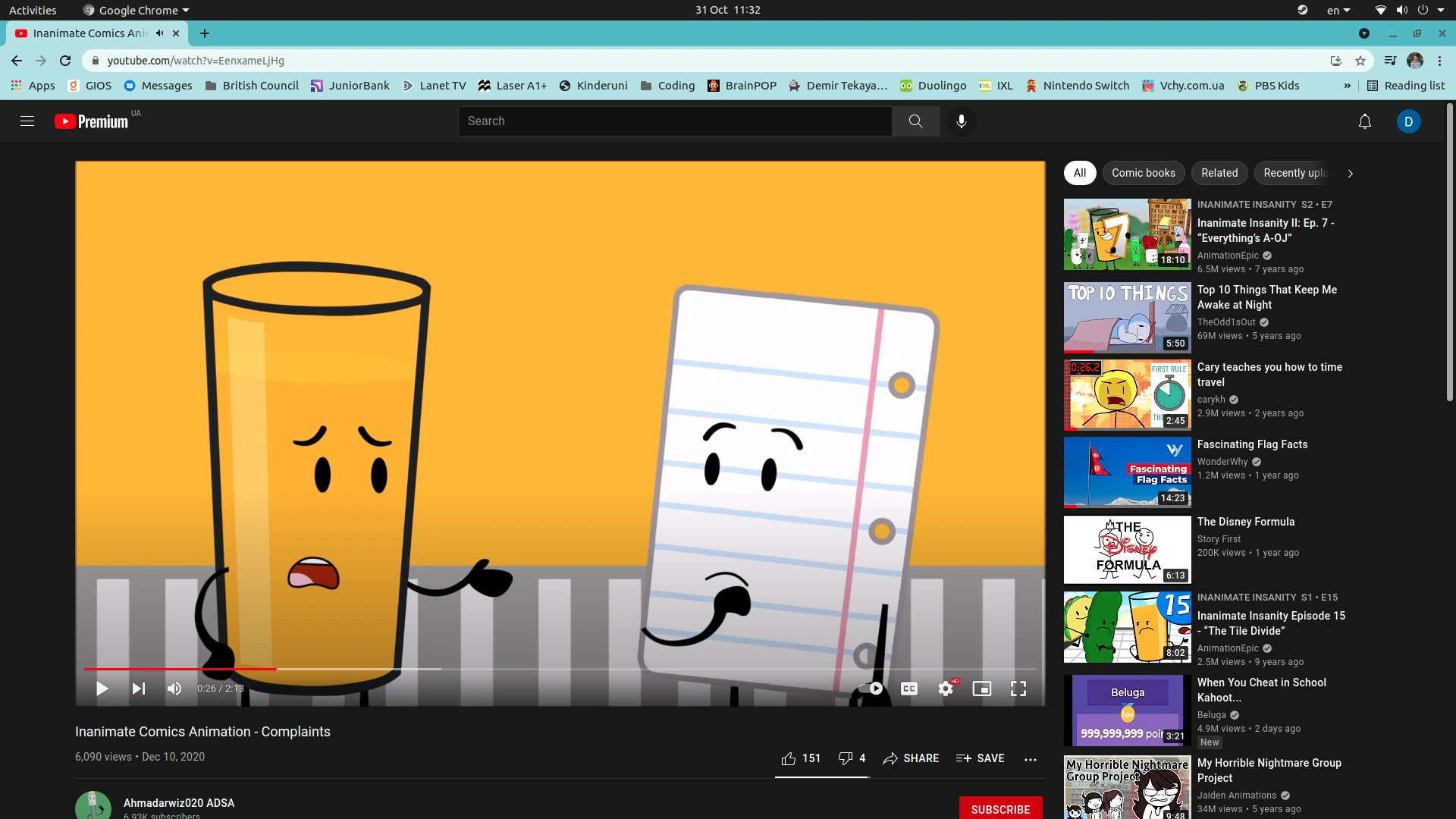The width and height of the screenshot is (1456, 819).
Task: Open the clock and calendar 31 Oct
Action: 728,10
